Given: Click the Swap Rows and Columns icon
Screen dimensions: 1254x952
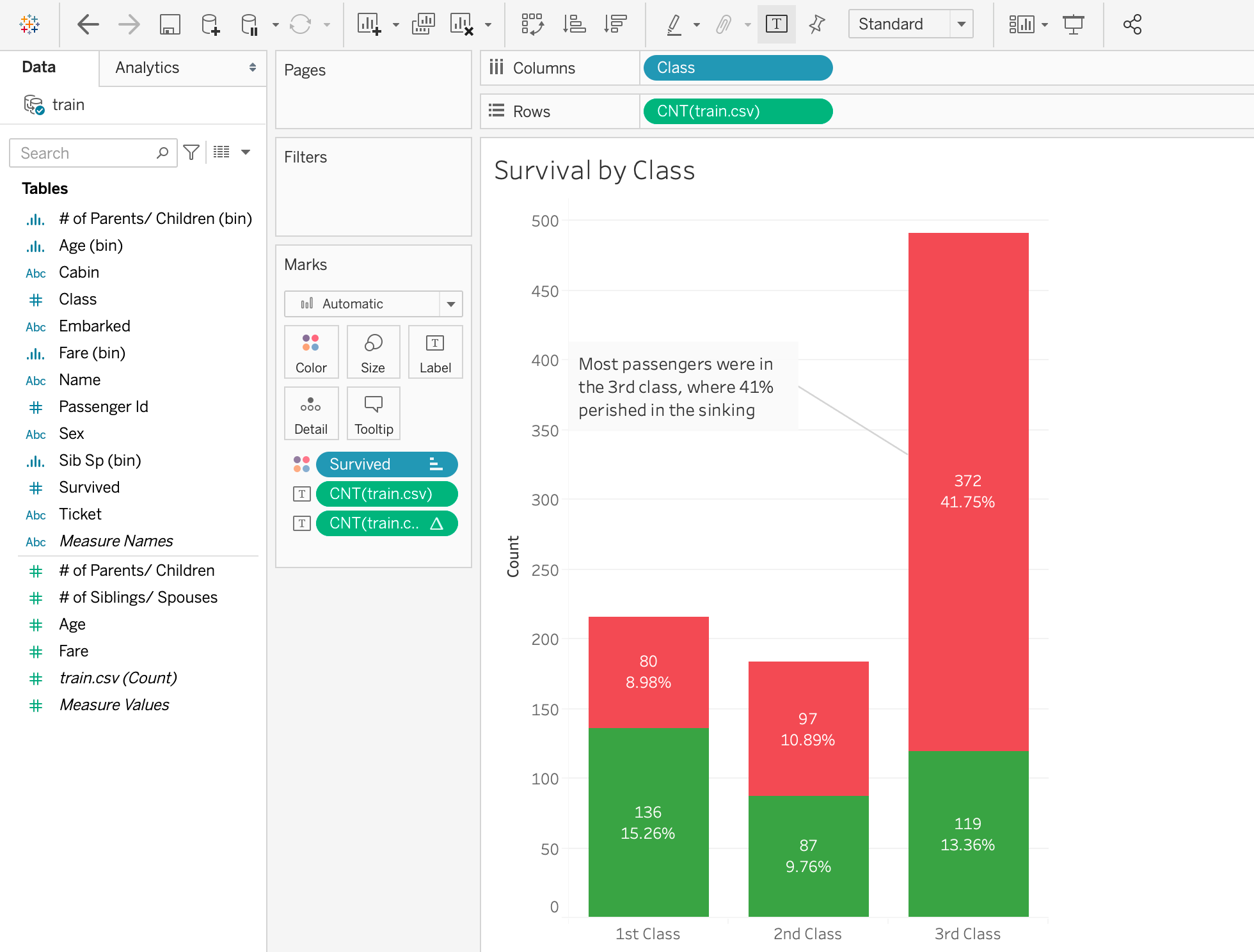Looking at the screenshot, I should (532, 24).
